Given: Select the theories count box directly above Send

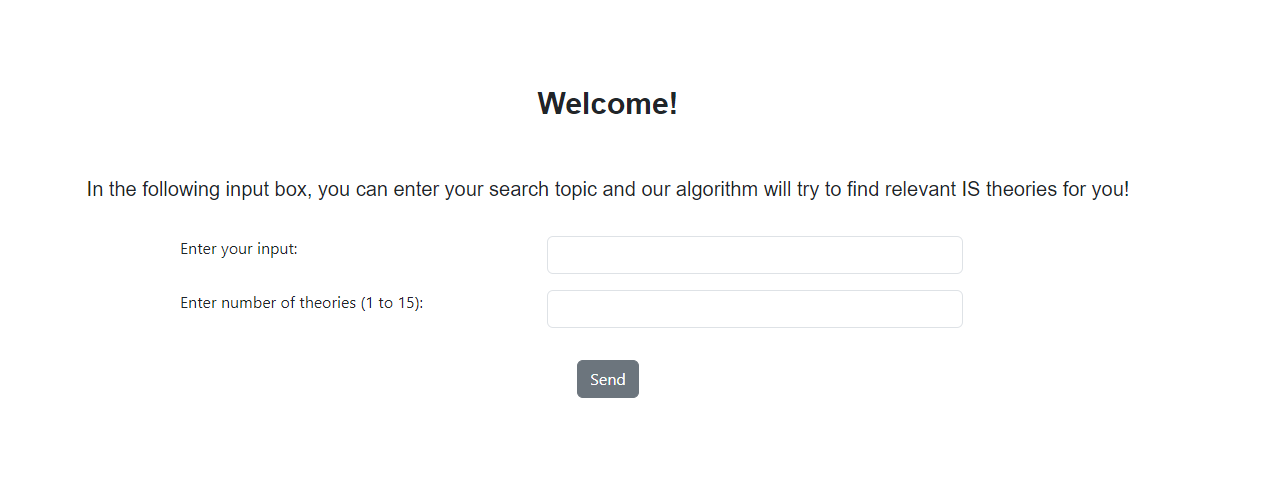Looking at the screenshot, I should [x=754, y=309].
